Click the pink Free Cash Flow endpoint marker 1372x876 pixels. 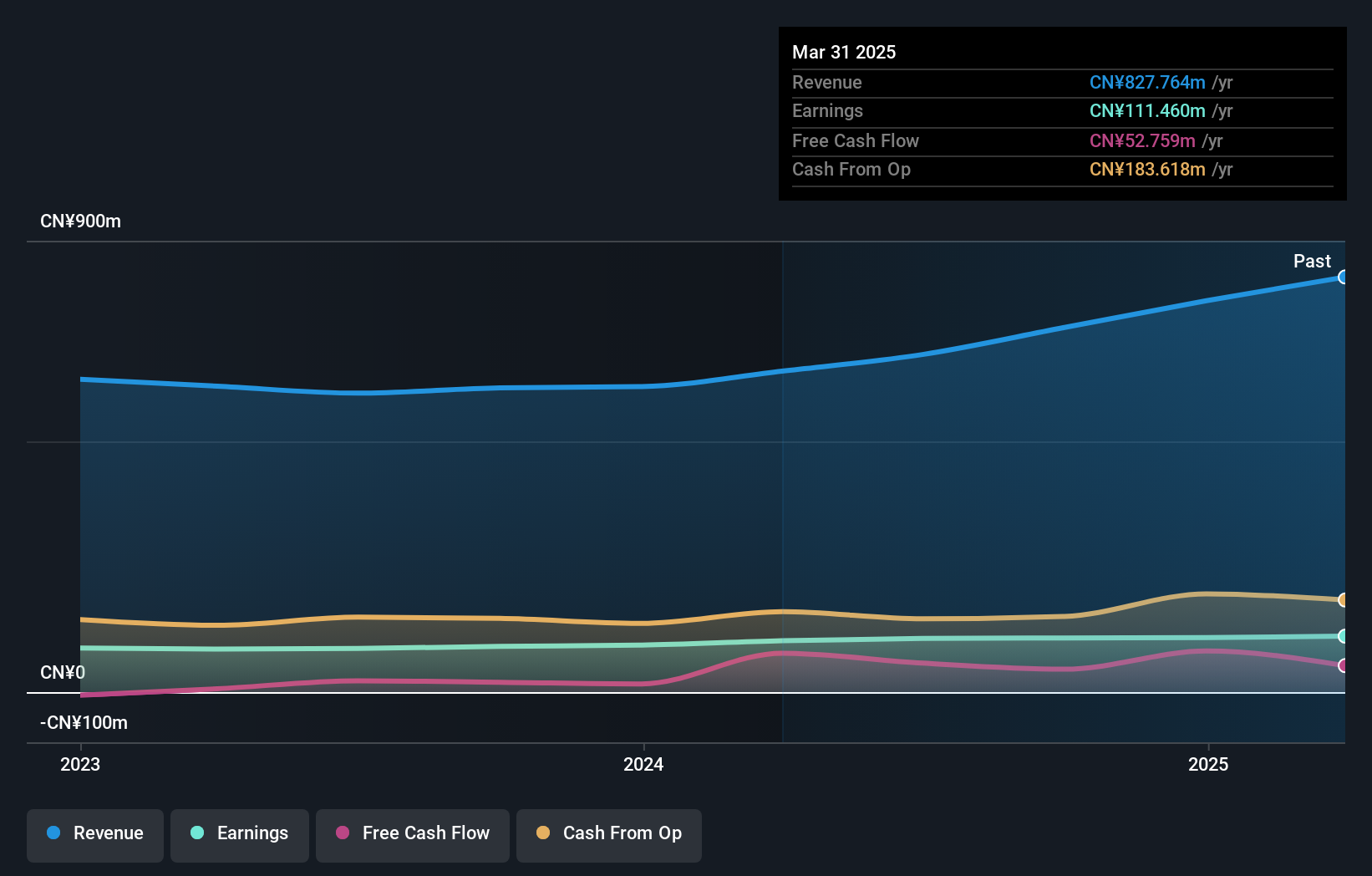click(1343, 665)
